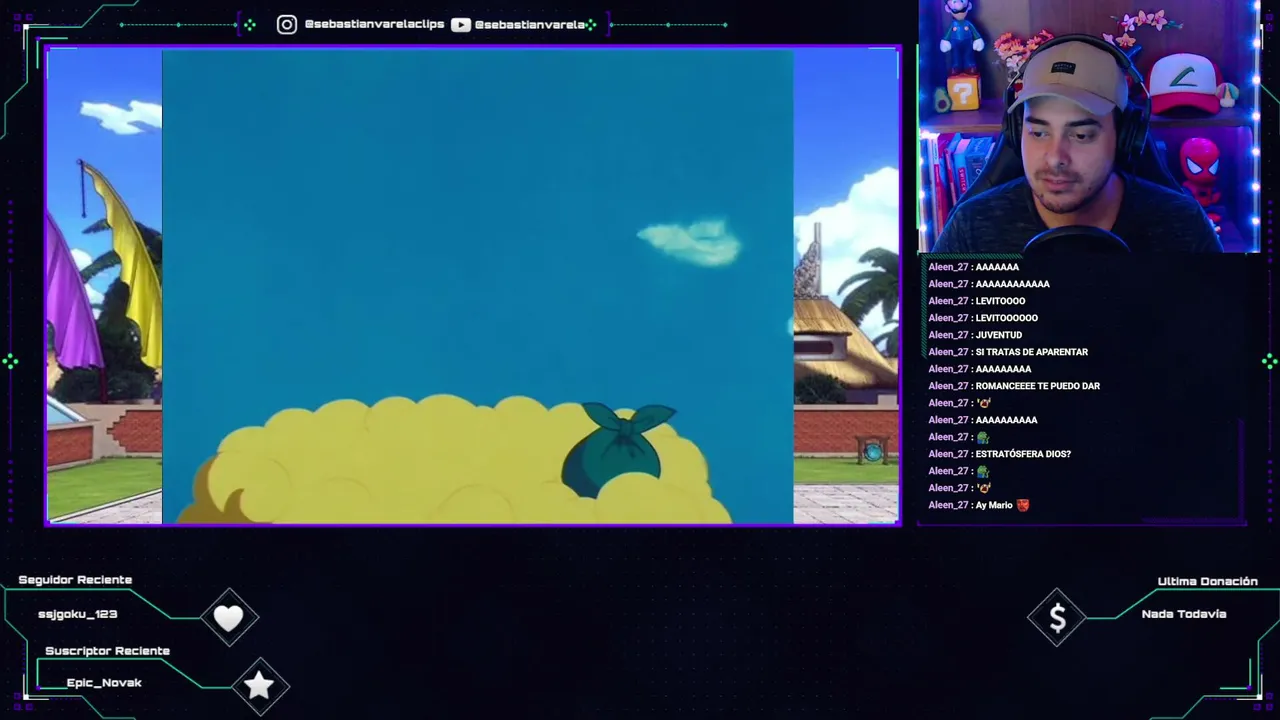Click the green bundle on the cloud
1280x720 pixels.
617,448
